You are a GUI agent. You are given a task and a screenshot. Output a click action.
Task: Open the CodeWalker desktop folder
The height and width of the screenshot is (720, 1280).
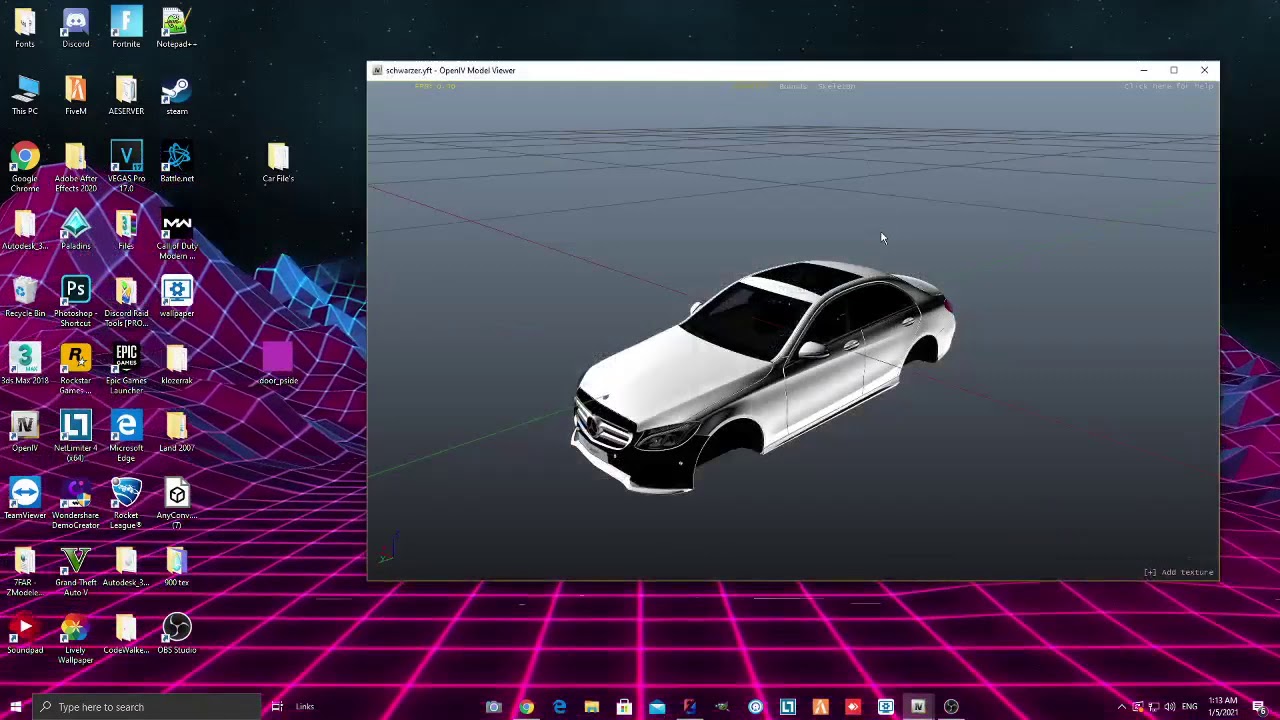[x=126, y=634]
